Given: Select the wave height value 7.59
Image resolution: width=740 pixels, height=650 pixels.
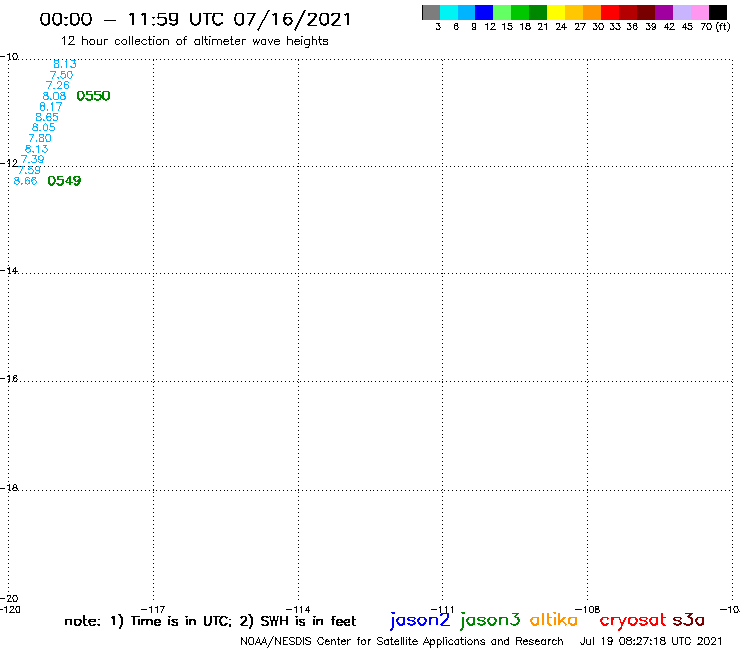Looking at the screenshot, I should 29,170.
